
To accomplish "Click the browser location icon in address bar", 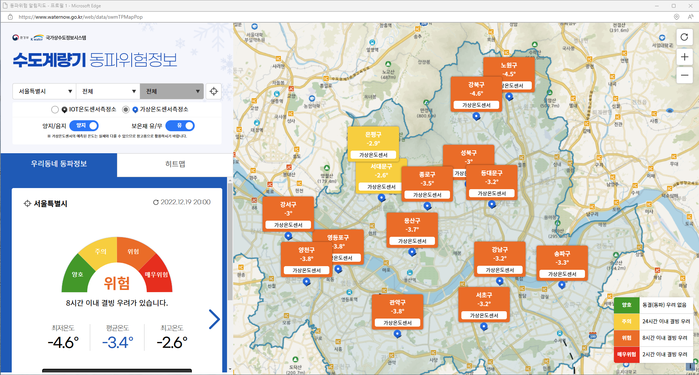I will pos(676,17).
